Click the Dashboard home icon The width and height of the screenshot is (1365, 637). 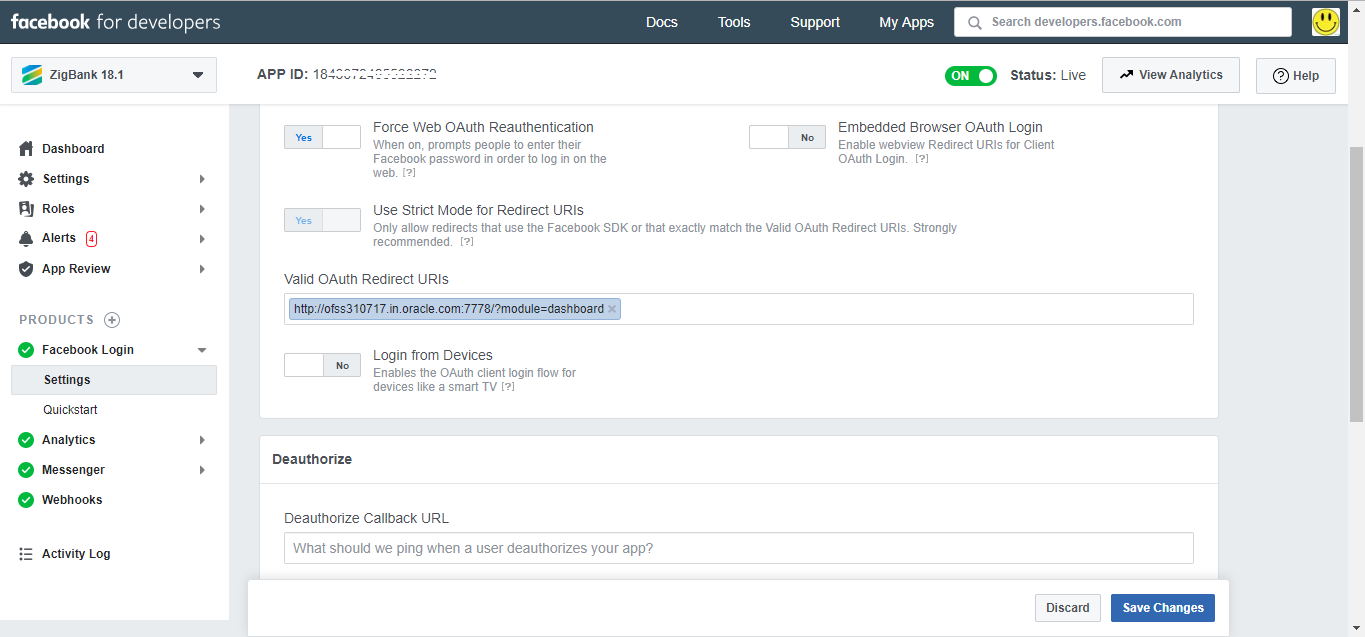[x=26, y=148]
